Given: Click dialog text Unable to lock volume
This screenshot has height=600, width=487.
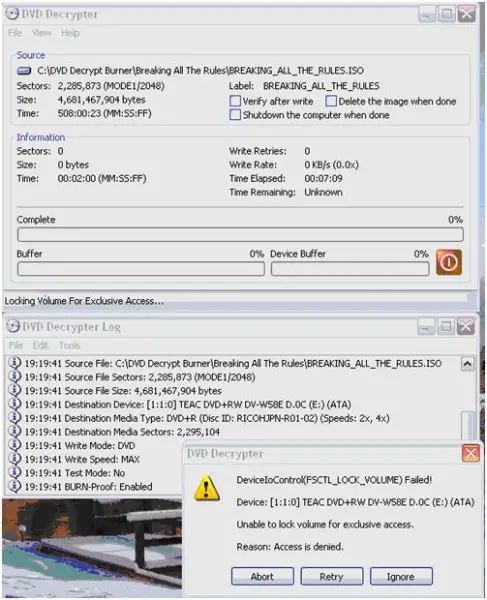Looking at the screenshot, I should coord(325,525).
